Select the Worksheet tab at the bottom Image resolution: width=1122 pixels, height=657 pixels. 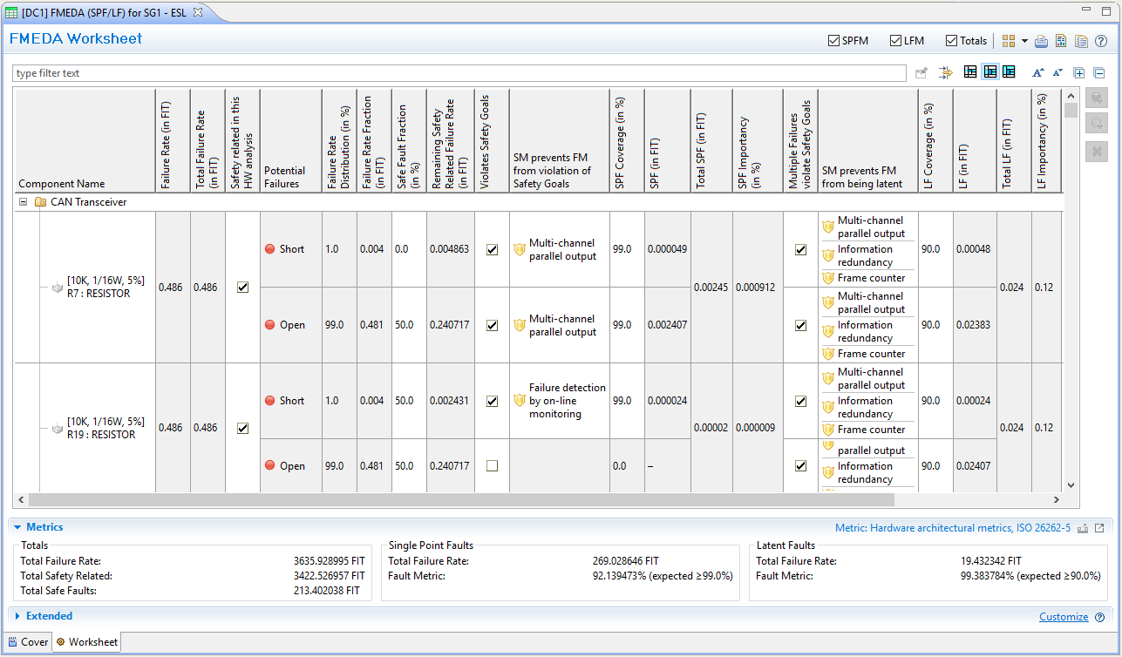tap(87, 642)
